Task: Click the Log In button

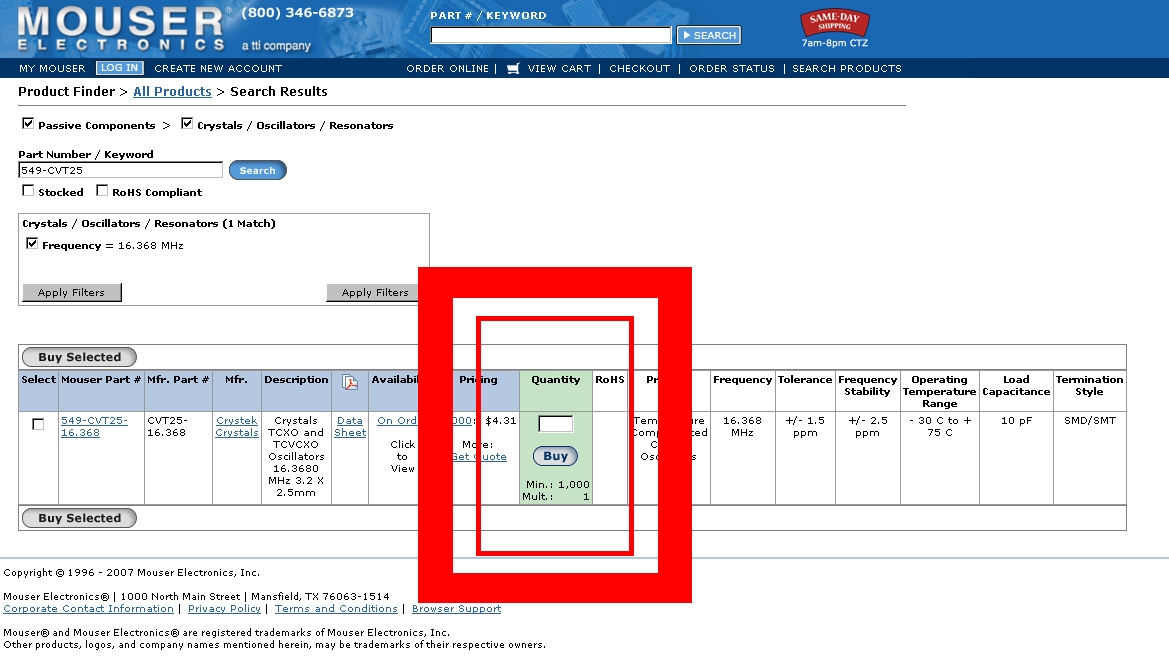Action: click(x=119, y=68)
